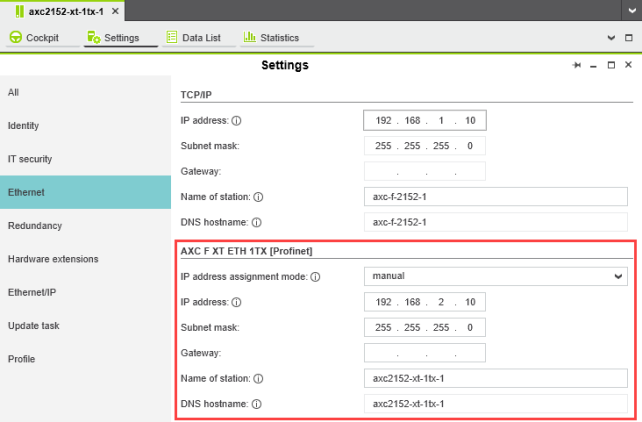Image resolution: width=642 pixels, height=422 pixels.
Task: Close the axc2152-xt-1tx-1 document tab
Action: coord(115,11)
